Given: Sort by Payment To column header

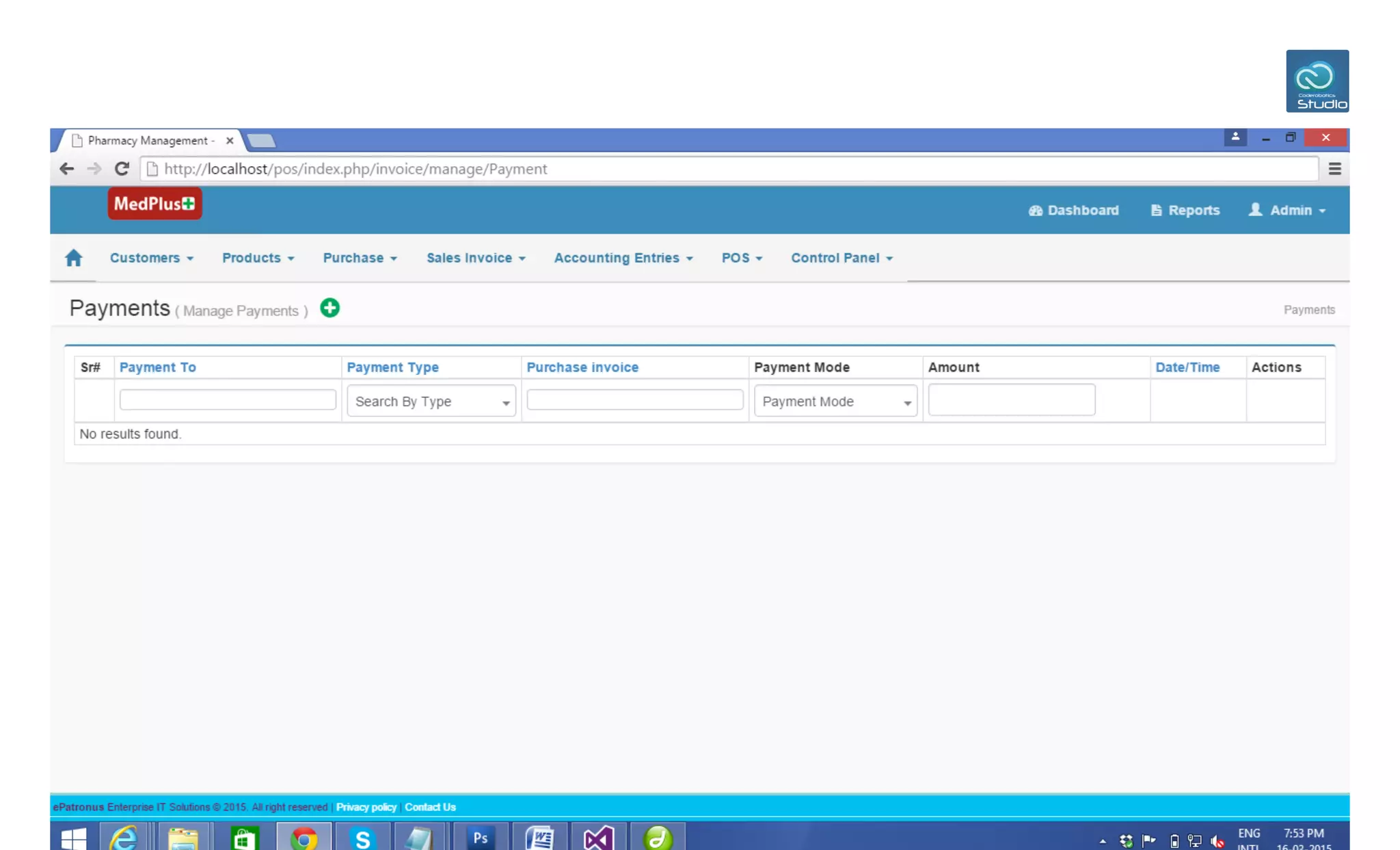Looking at the screenshot, I should [x=158, y=367].
